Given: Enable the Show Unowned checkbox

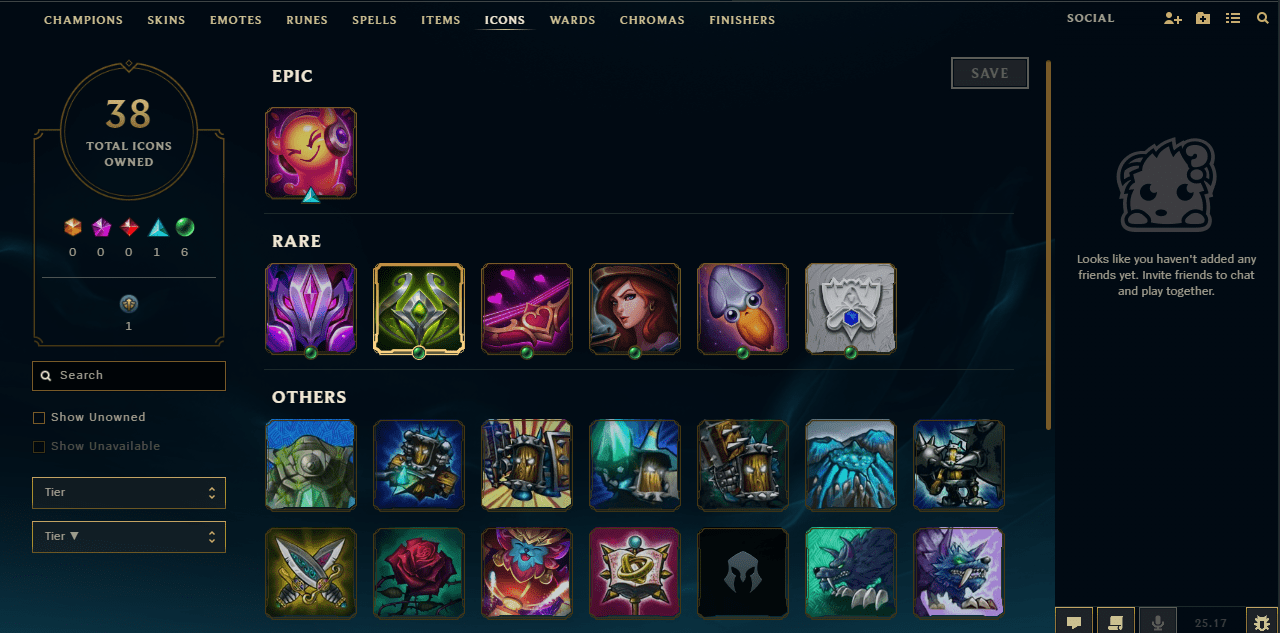Looking at the screenshot, I should (x=39, y=418).
